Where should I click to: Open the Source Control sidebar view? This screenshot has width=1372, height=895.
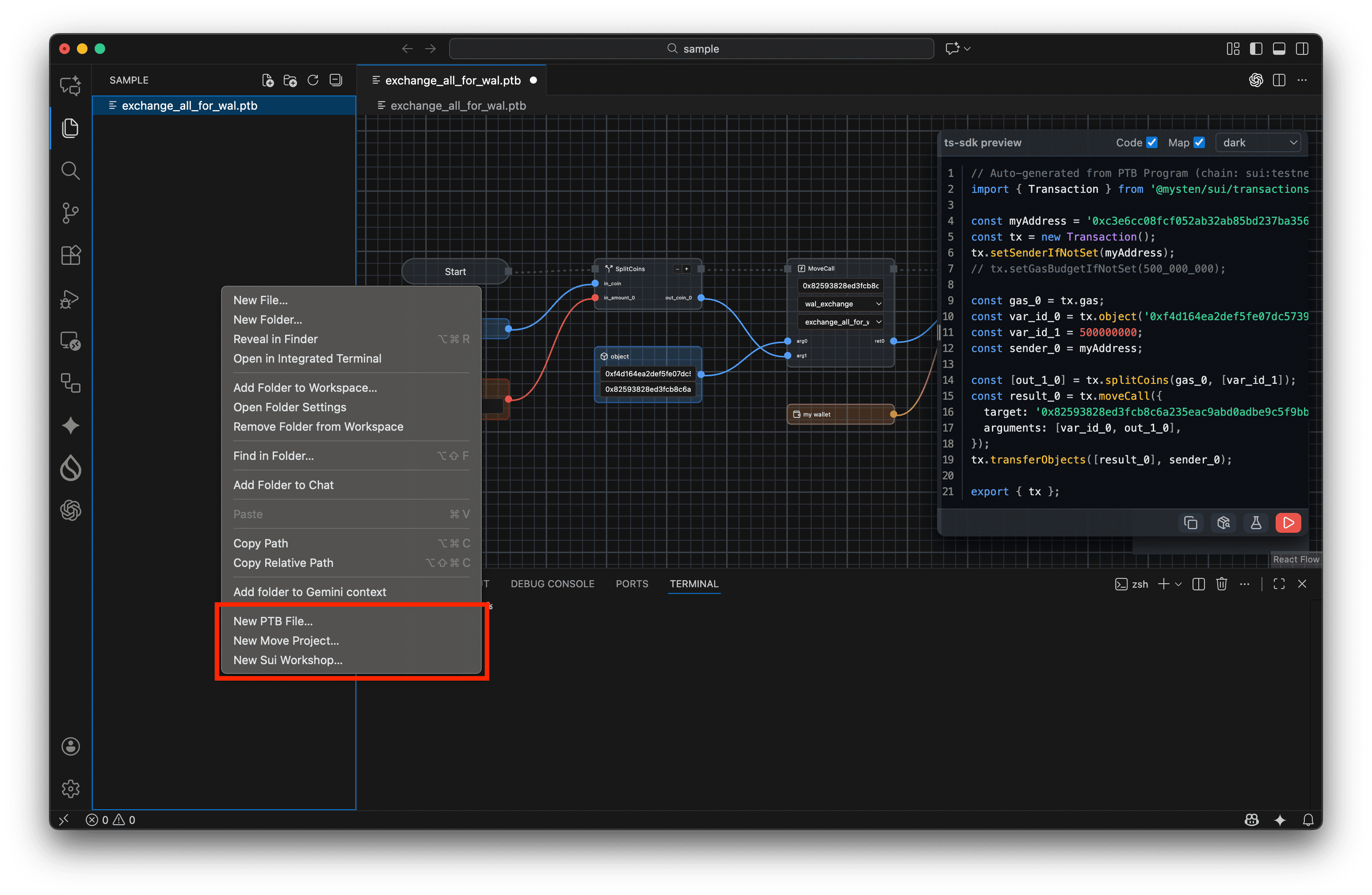(70, 213)
